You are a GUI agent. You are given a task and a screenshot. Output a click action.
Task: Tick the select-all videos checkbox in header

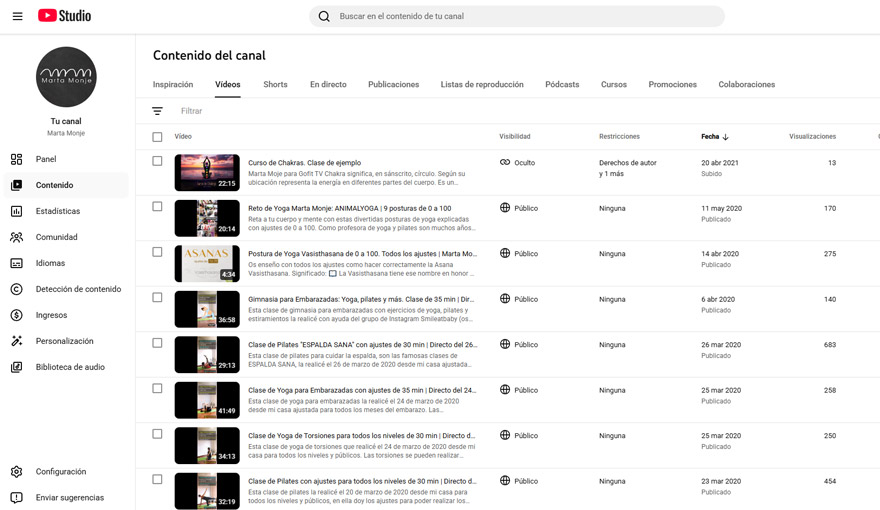click(157, 137)
